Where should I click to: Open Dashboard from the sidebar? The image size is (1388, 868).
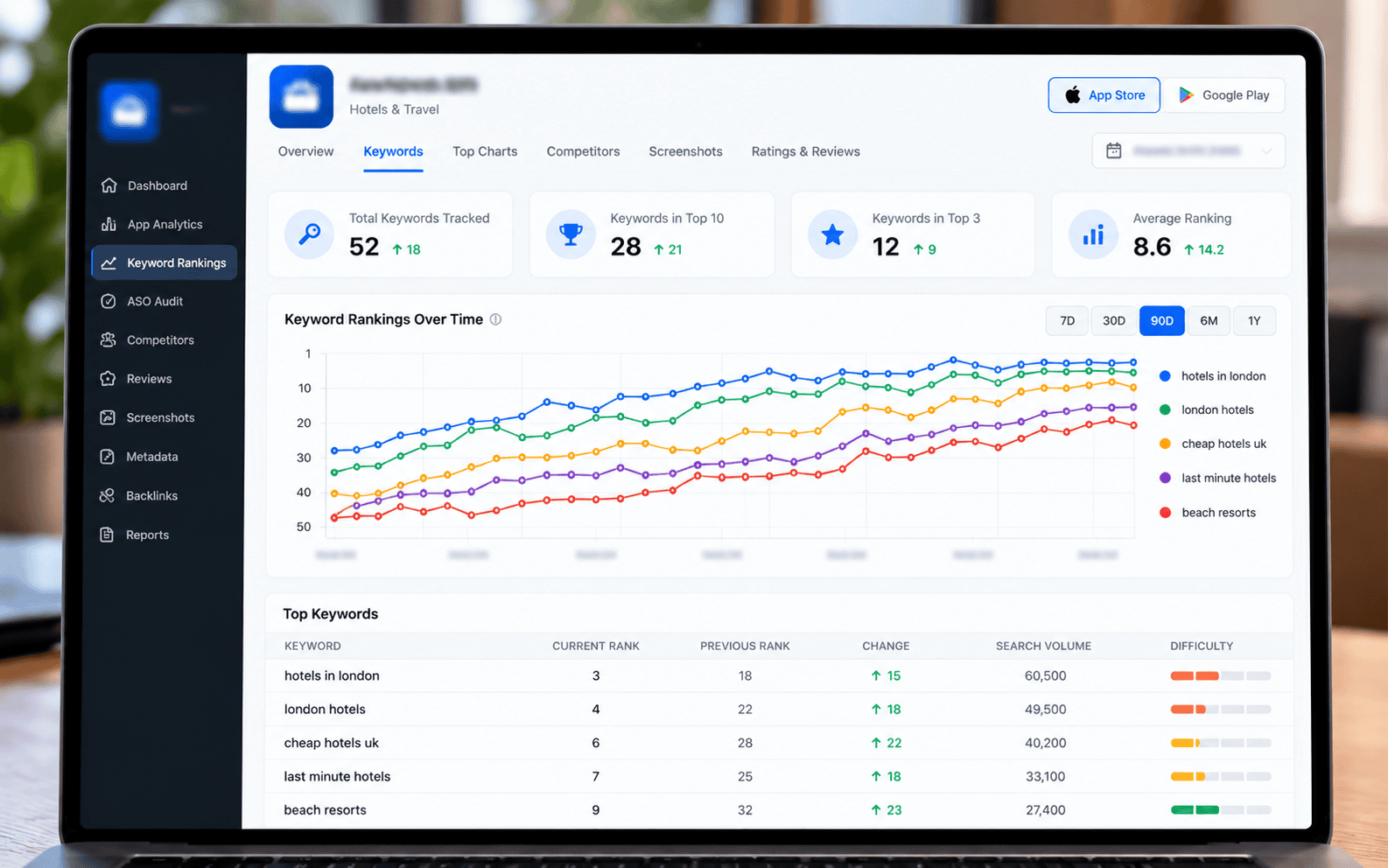pos(157,185)
